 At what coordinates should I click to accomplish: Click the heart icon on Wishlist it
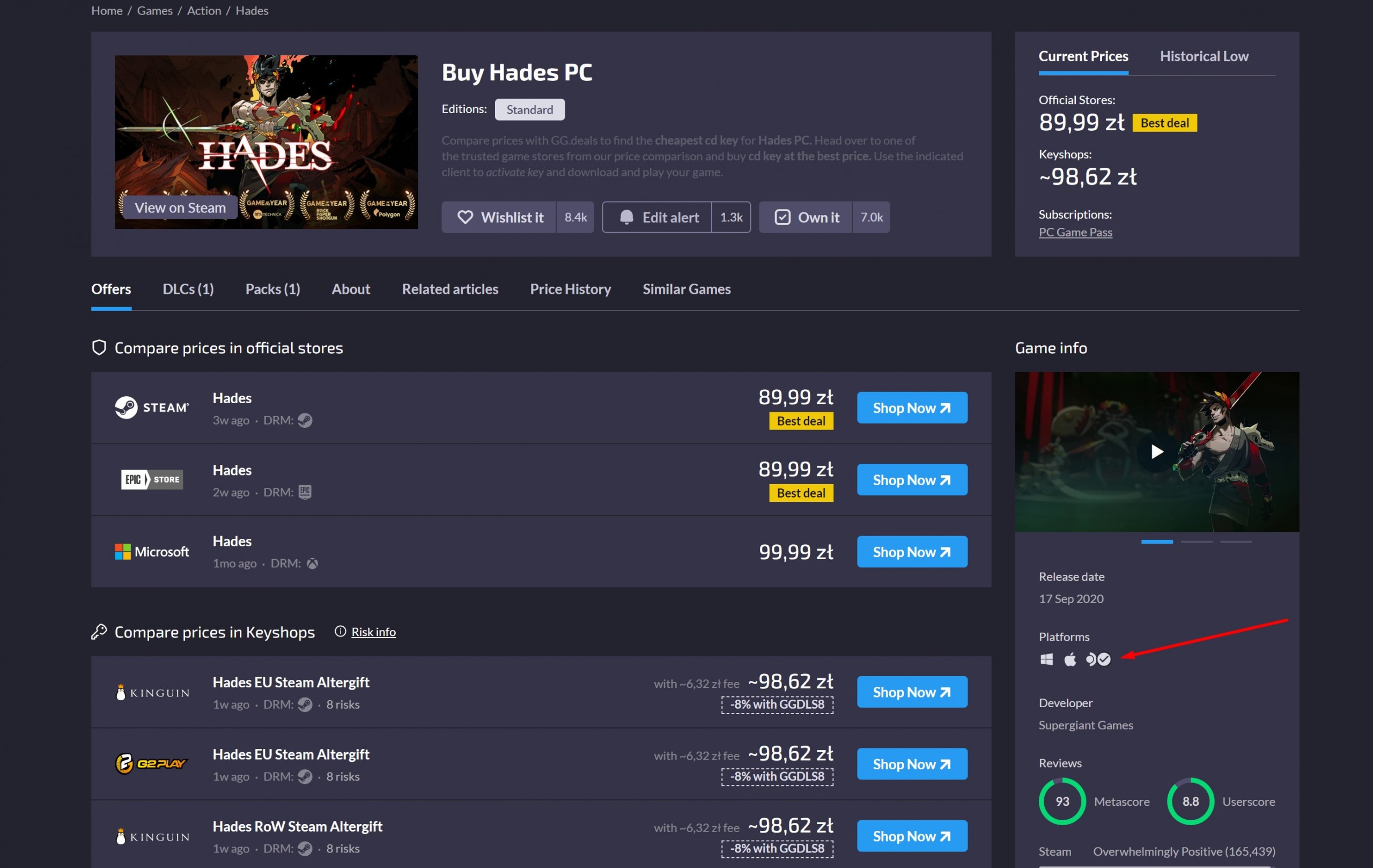[466, 217]
